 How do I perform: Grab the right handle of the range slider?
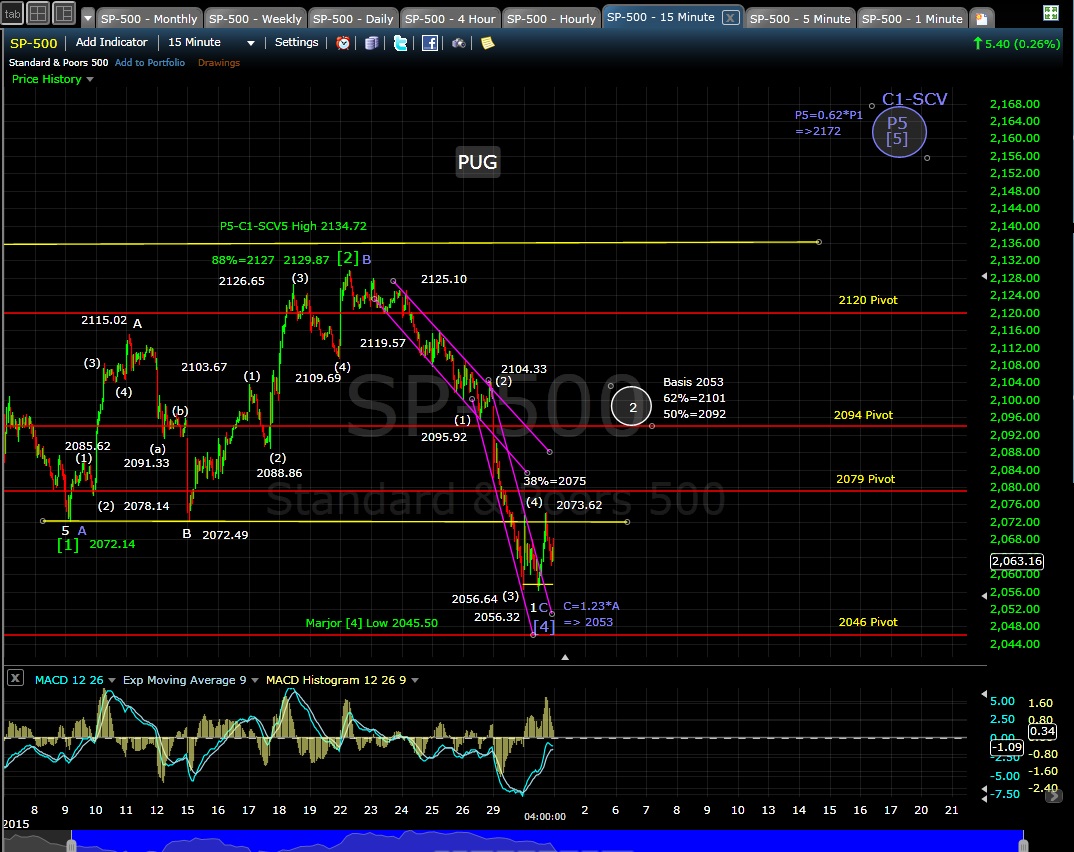1024,844
